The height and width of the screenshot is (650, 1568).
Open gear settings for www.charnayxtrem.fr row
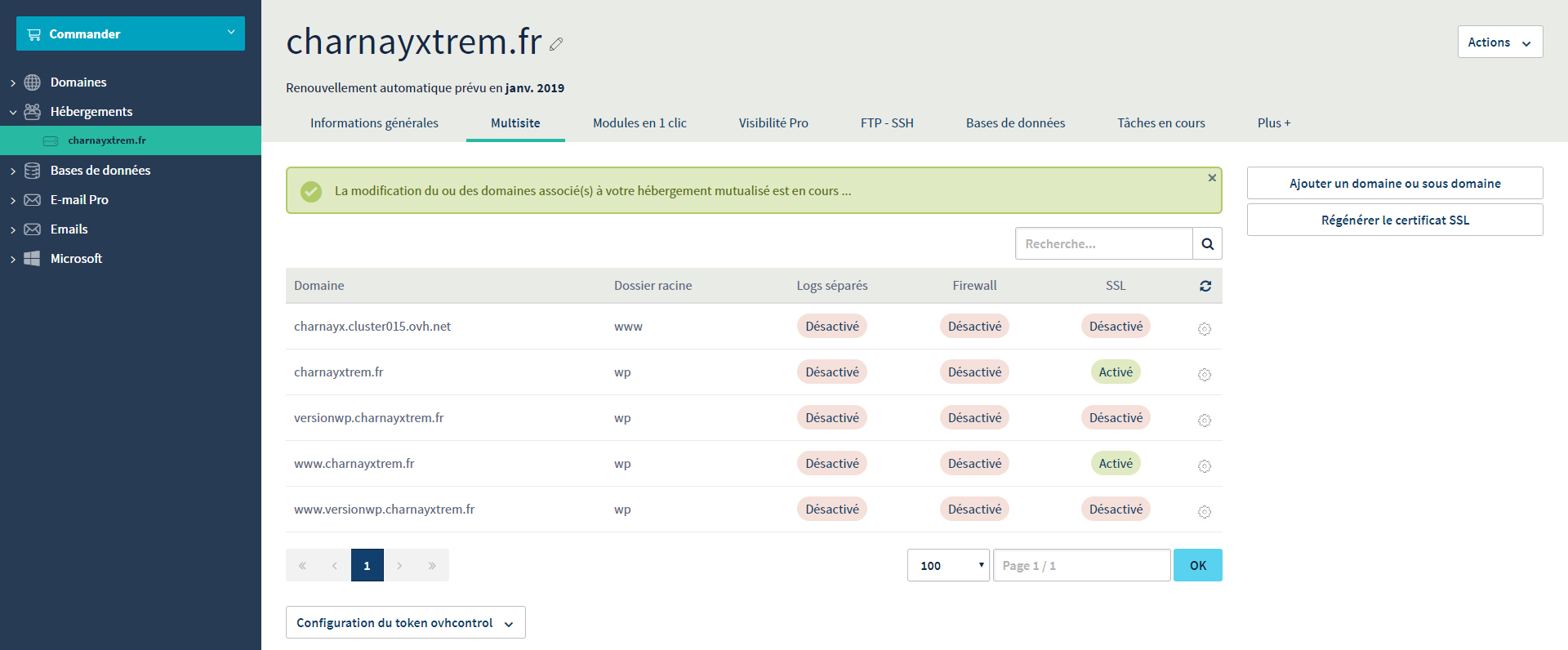coord(1204,465)
